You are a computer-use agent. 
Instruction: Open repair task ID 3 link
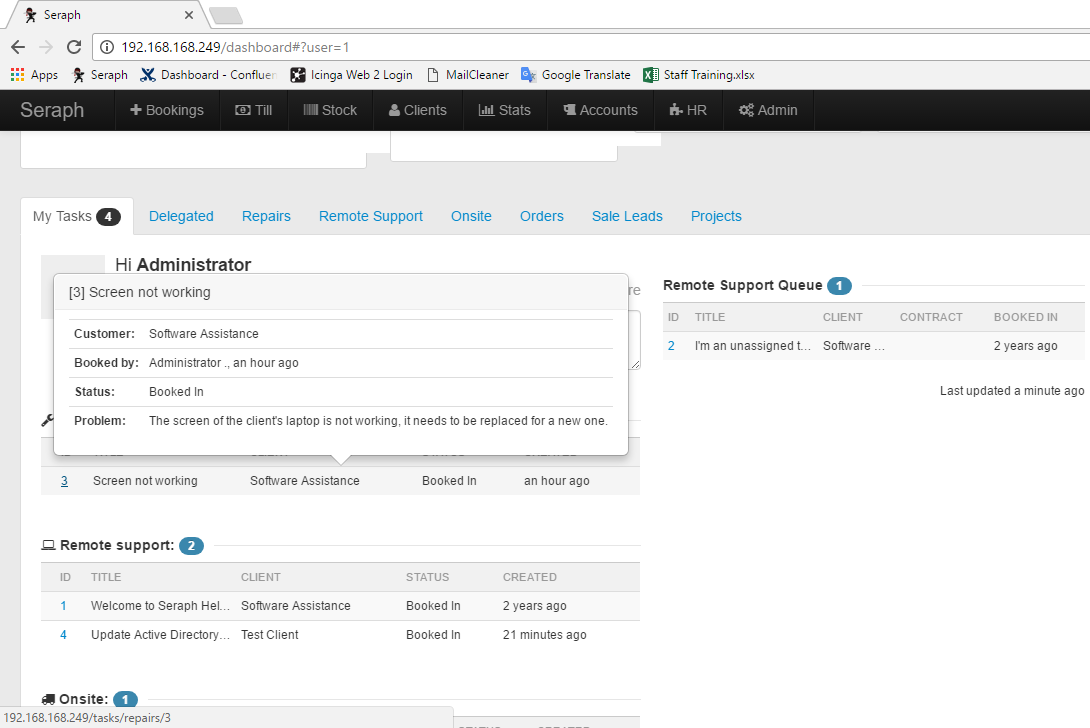coord(64,481)
